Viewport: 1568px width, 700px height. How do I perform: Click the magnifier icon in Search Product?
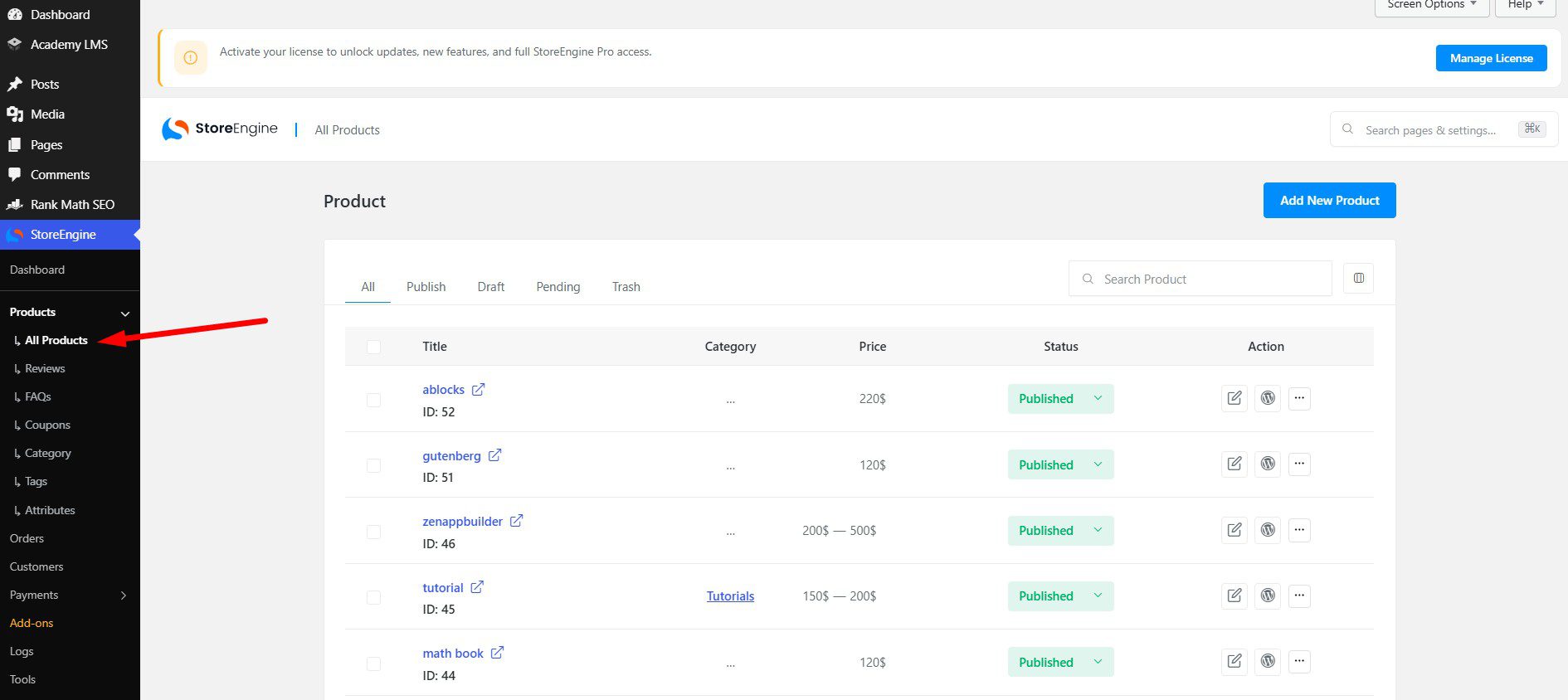click(1088, 279)
